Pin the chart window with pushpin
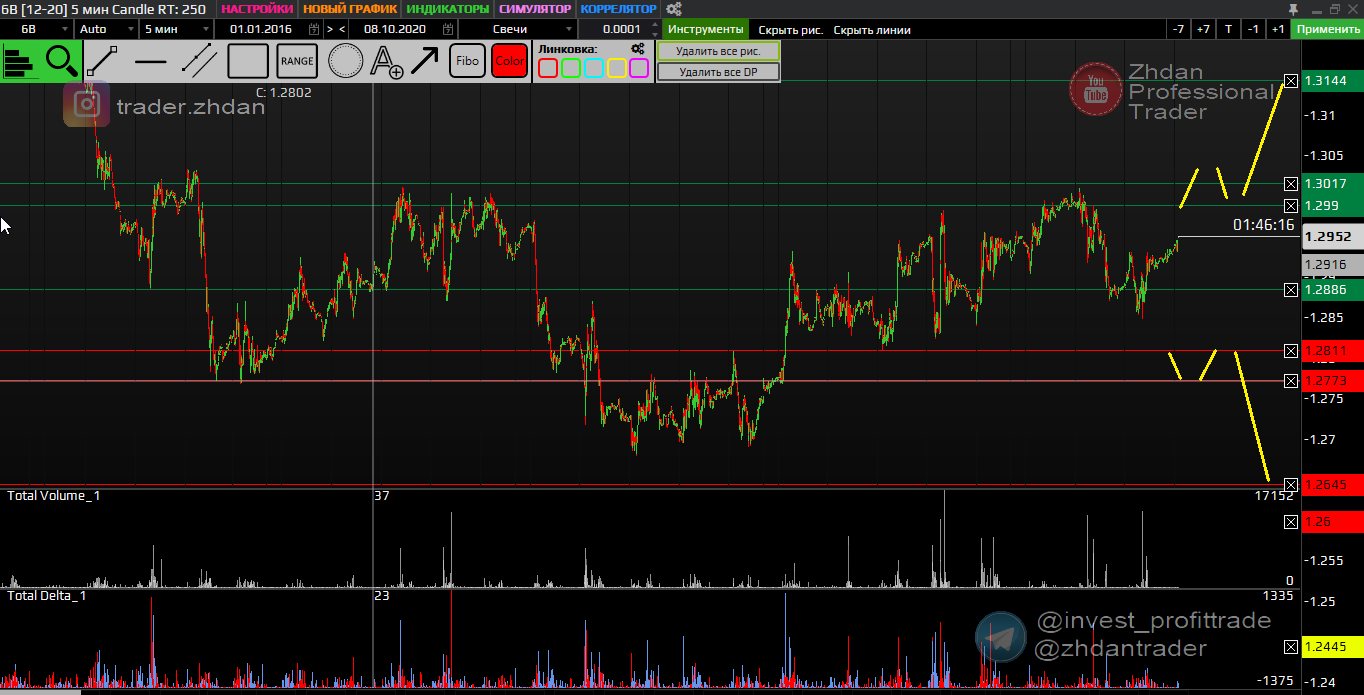The width and height of the screenshot is (1364, 695). 1293,9
